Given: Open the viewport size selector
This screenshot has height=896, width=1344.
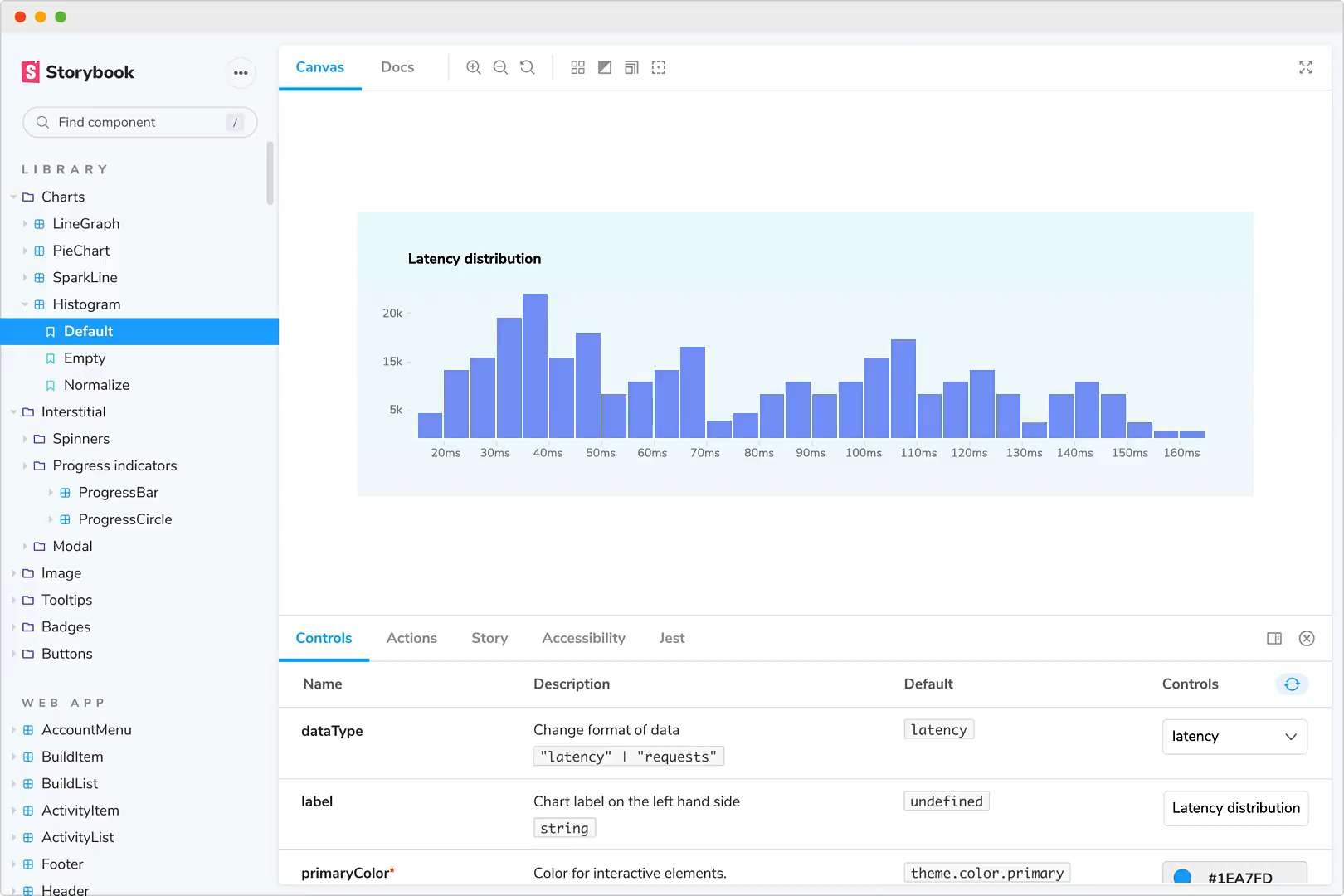Looking at the screenshot, I should click(631, 67).
